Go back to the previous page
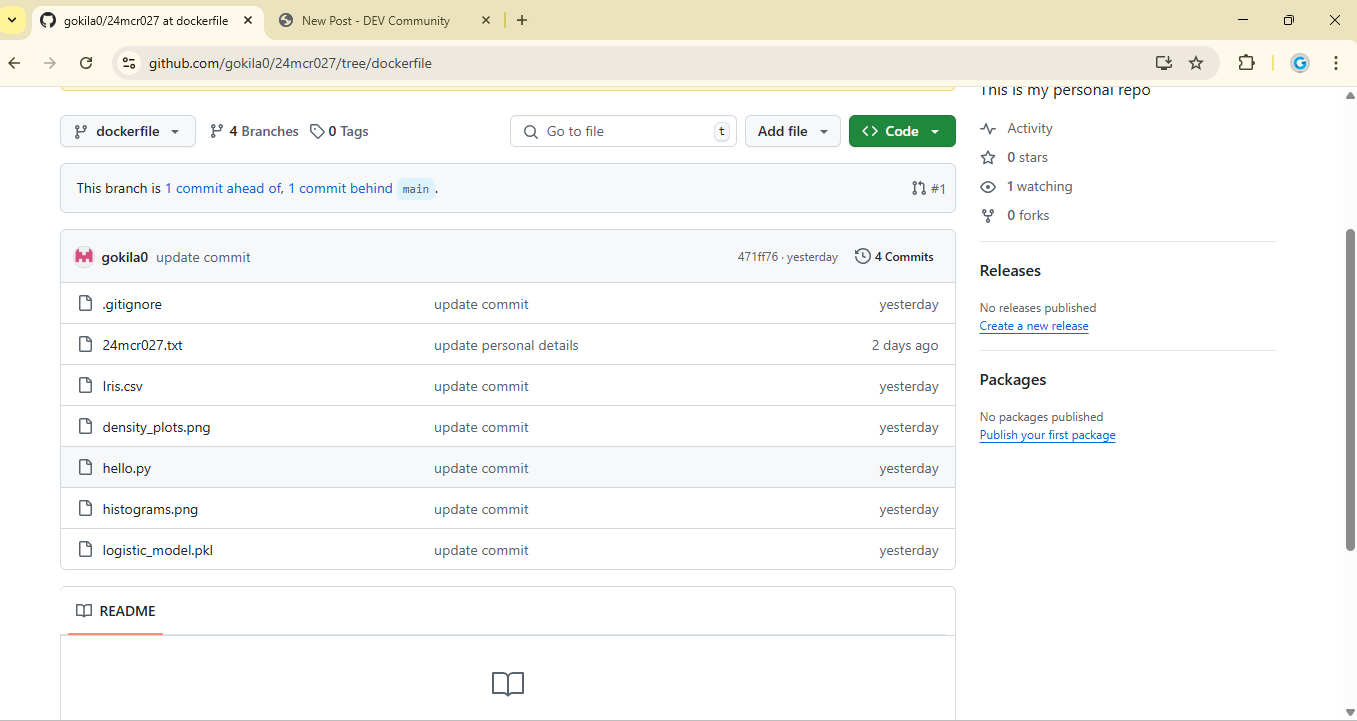The width and height of the screenshot is (1357, 721). 14,63
